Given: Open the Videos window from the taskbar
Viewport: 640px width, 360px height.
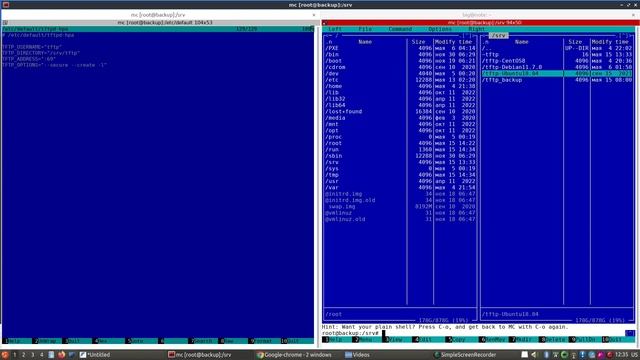Looking at the screenshot, I should [357, 355].
